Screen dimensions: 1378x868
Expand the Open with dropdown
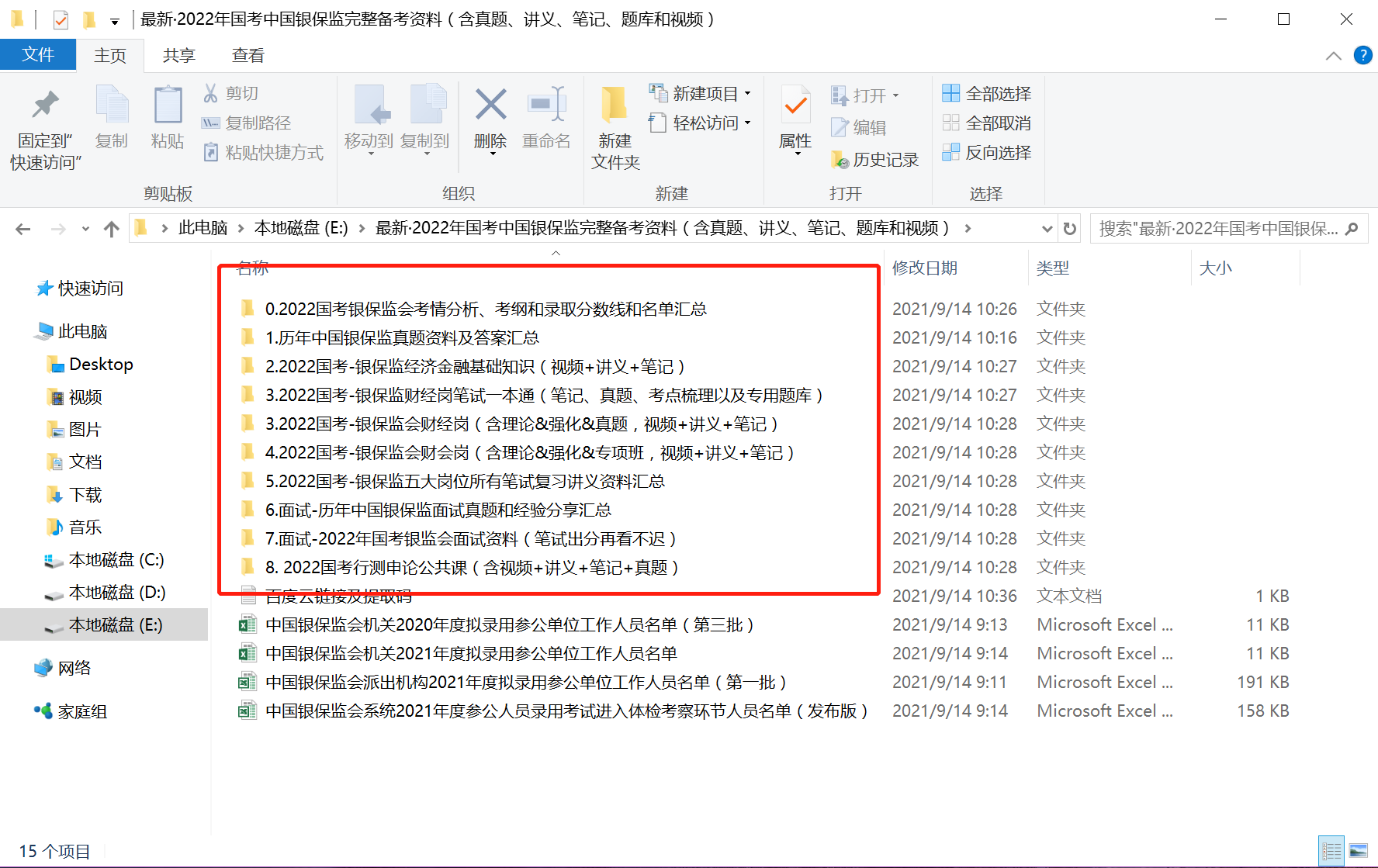(895, 95)
